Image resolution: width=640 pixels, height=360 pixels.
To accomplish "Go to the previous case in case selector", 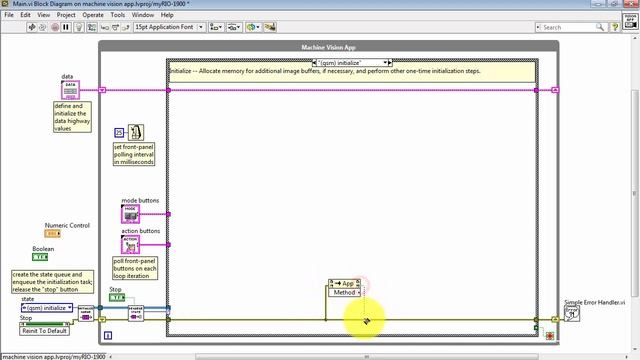I will (314, 63).
